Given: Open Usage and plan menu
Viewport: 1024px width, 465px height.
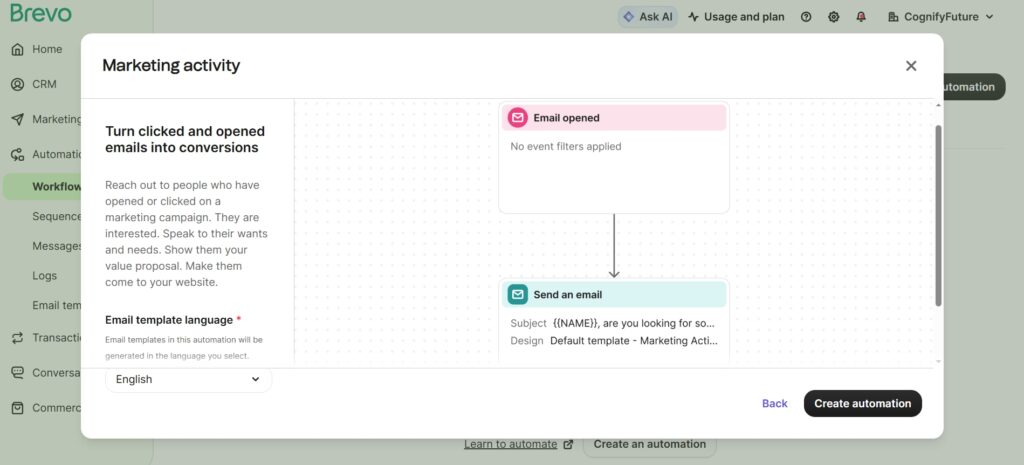Looking at the screenshot, I should point(736,17).
